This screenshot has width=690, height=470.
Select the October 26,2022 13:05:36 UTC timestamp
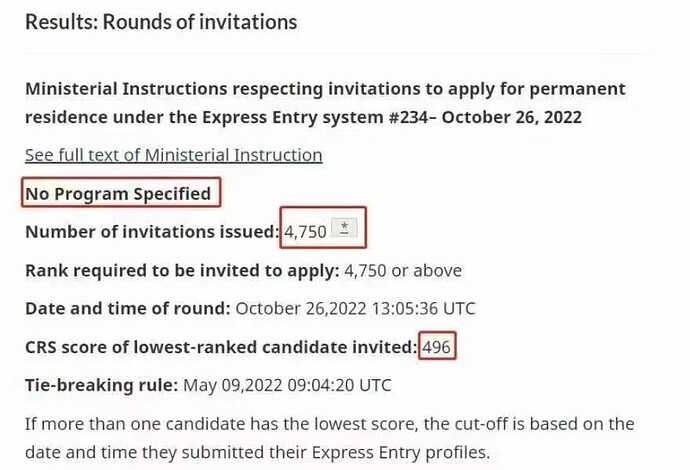point(354,309)
